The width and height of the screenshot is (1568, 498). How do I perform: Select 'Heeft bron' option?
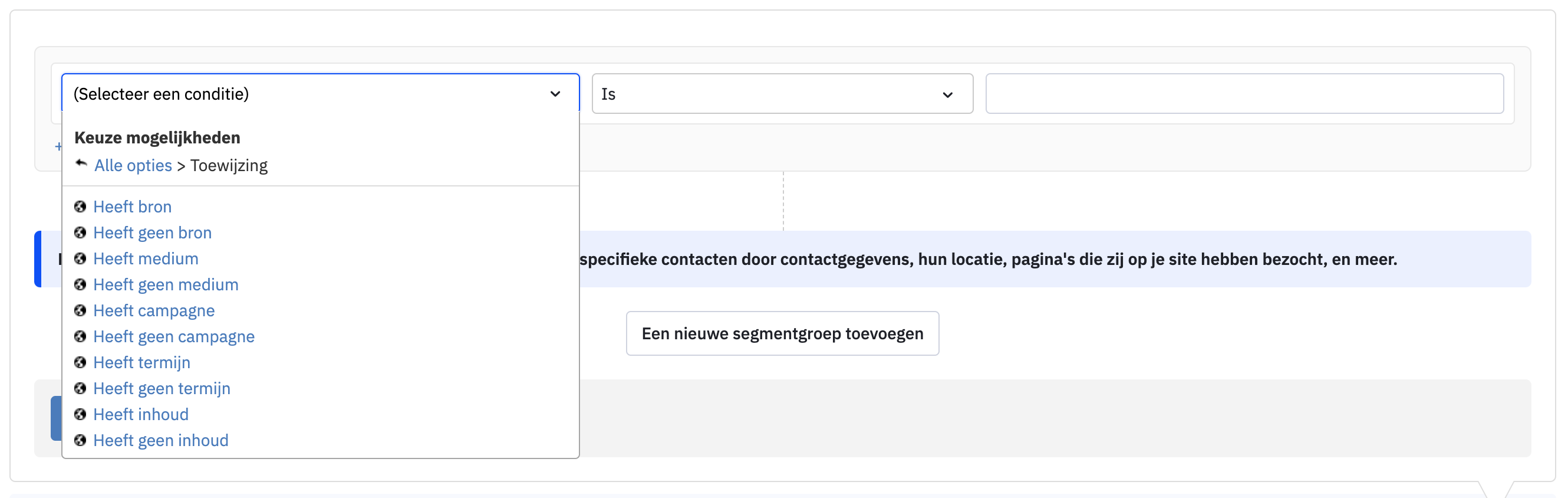tap(132, 207)
